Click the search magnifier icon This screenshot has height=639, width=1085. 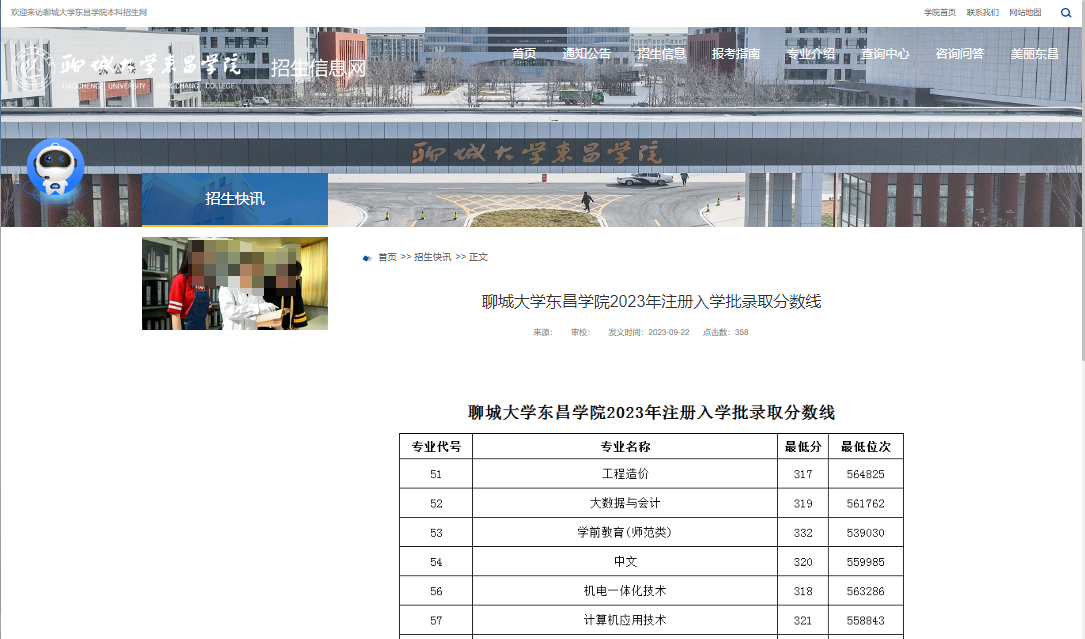tap(1066, 12)
